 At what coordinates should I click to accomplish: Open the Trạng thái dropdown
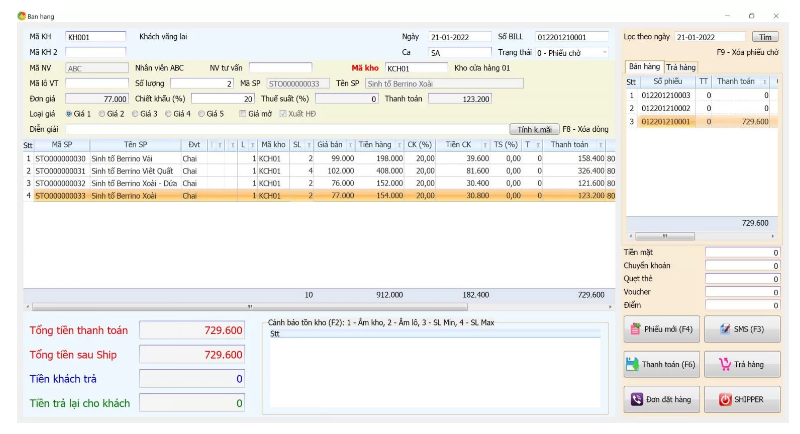pyautogui.click(x=605, y=52)
